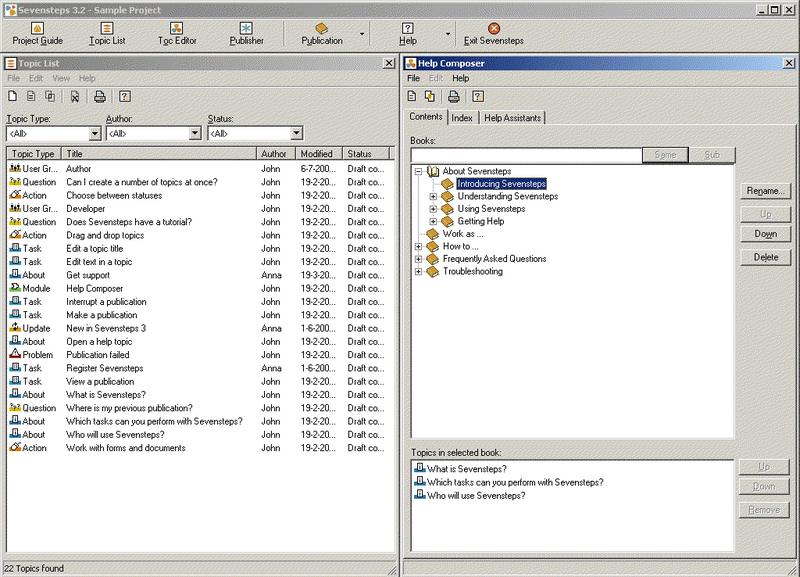This screenshot has height=577, width=800.
Task: Open the Topic Type filter dropdown
Action: pyautogui.click(x=95, y=134)
